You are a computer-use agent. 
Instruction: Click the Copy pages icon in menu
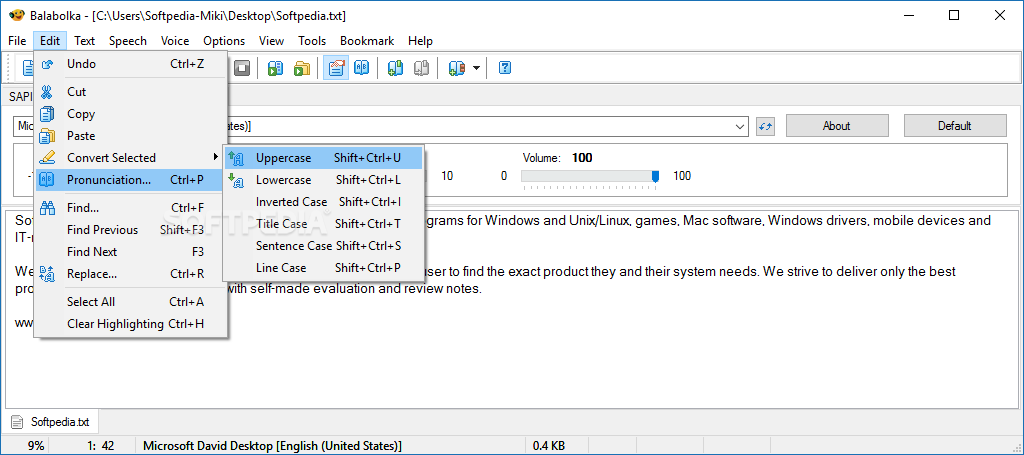47,114
